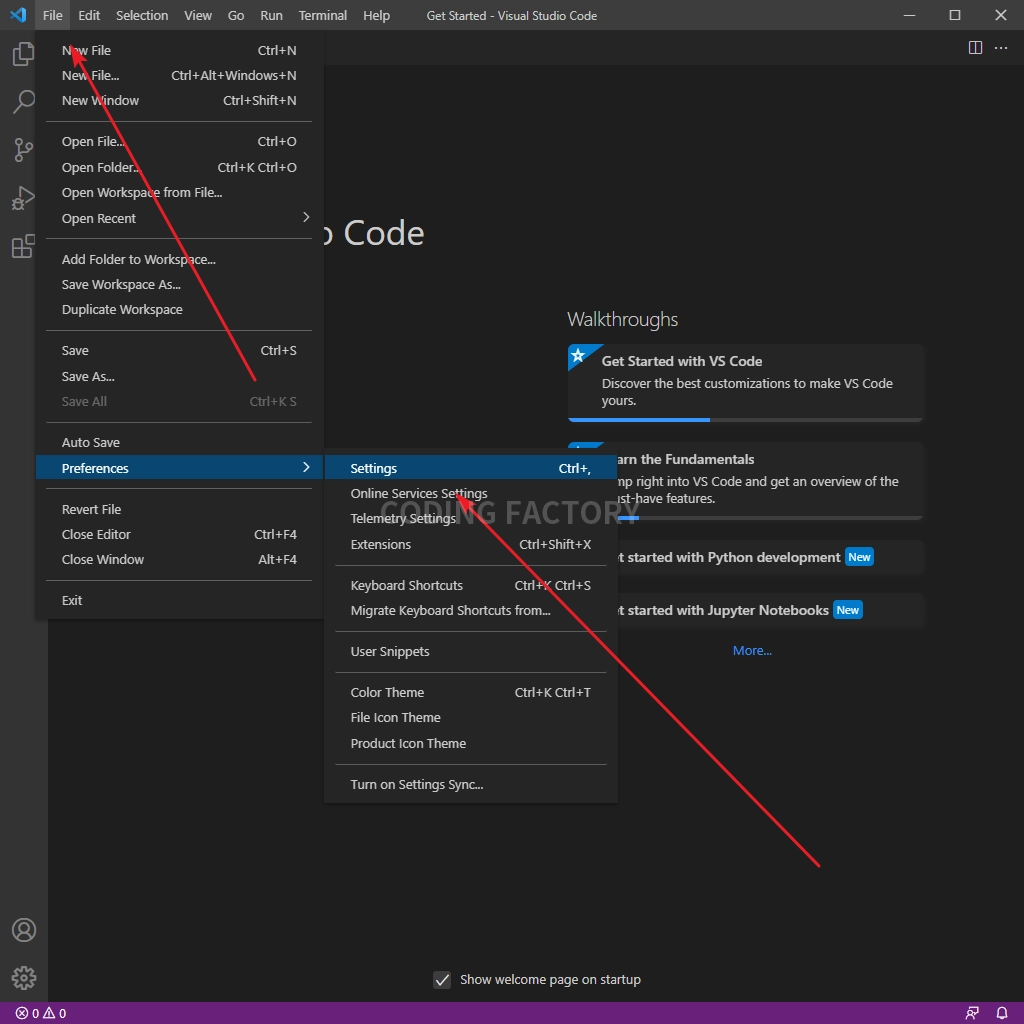This screenshot has width=1024, height=1024.
Task: Open Python development walkthrough
Action: 770,557
